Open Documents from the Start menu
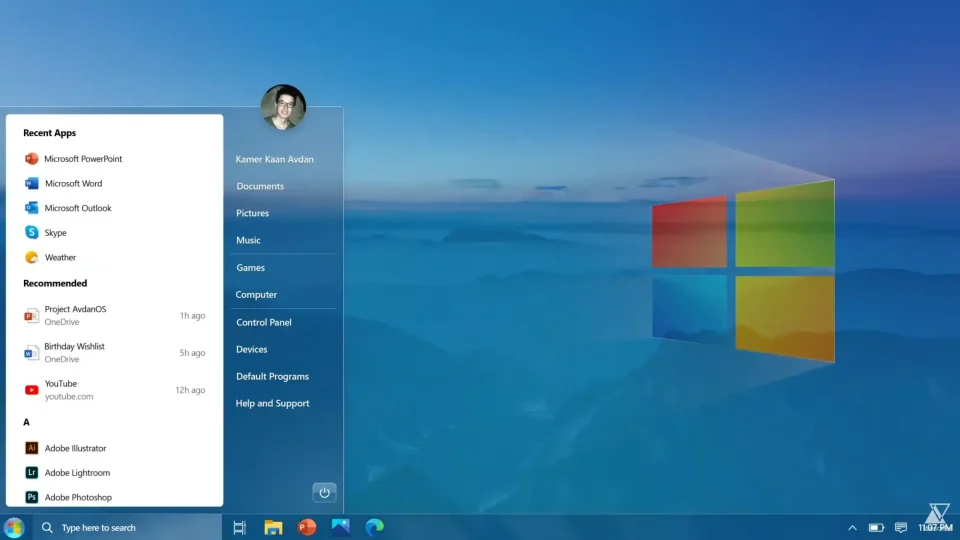The width and height of the screenshot is (960, 540). coord(260,186)
